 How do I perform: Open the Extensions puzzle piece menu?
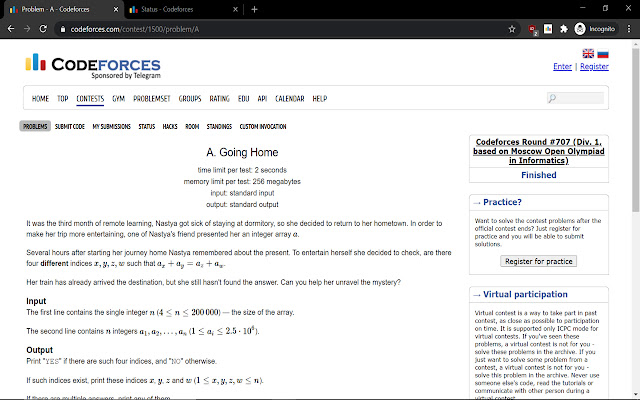tap(564, 29)
